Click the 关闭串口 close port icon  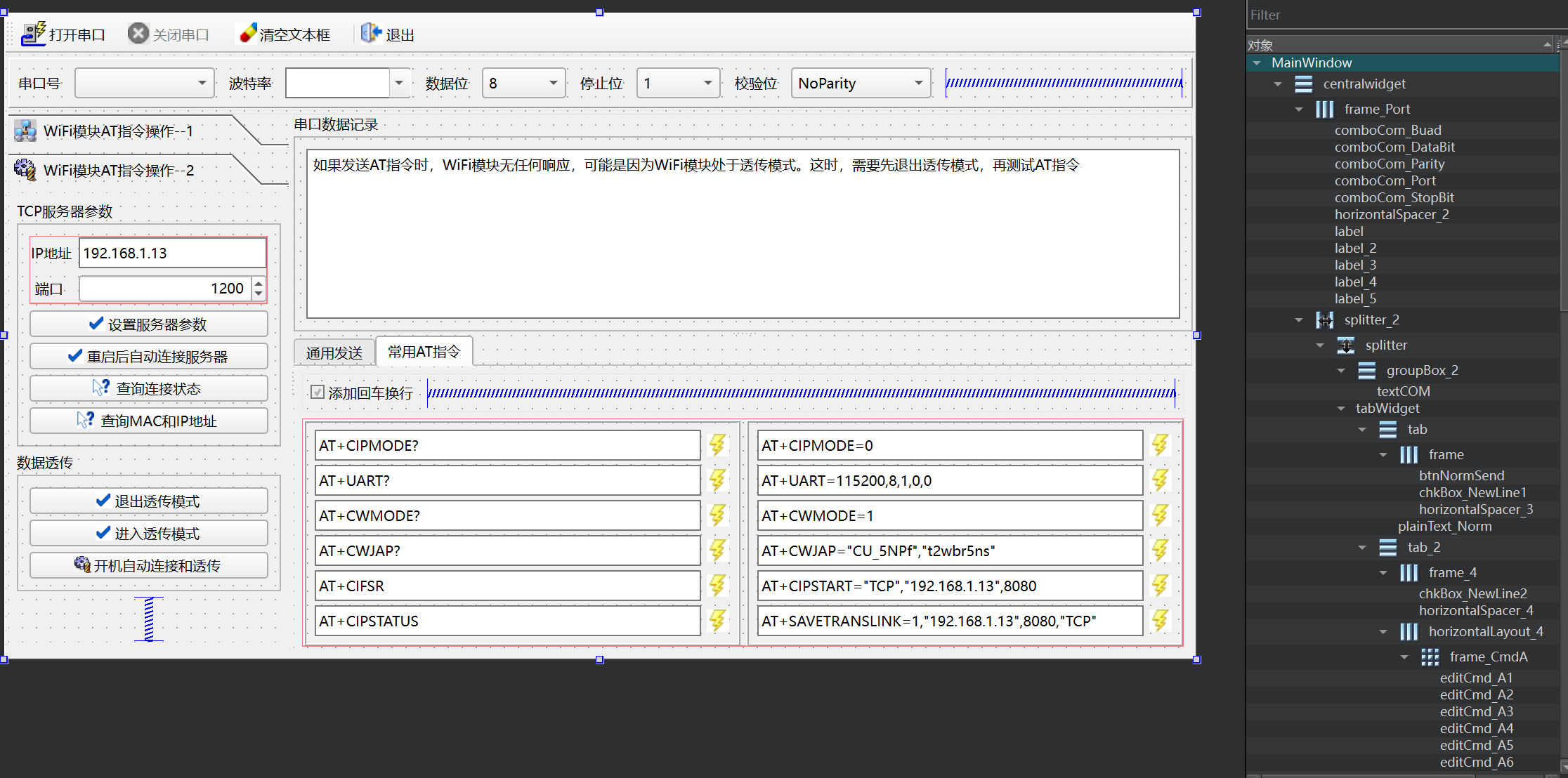pyautogui.click(x=138, y=34)
